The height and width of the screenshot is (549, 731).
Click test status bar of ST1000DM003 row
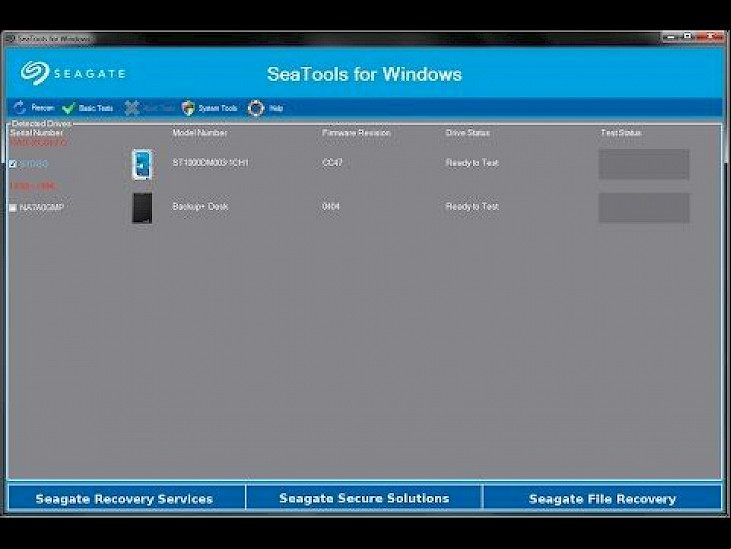pyautogui.click(x=644, y=164)
